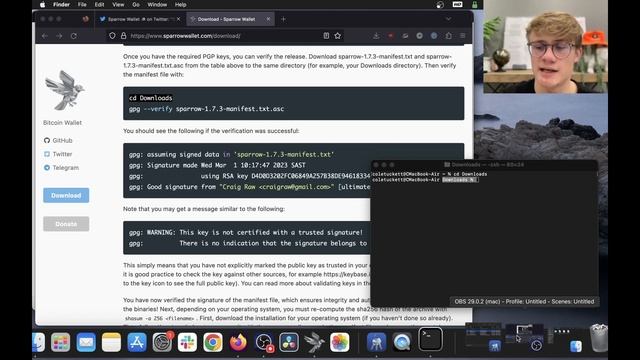Click the grey Donate button
This screenshot has width=640, height=360.
tap(66, 224)
